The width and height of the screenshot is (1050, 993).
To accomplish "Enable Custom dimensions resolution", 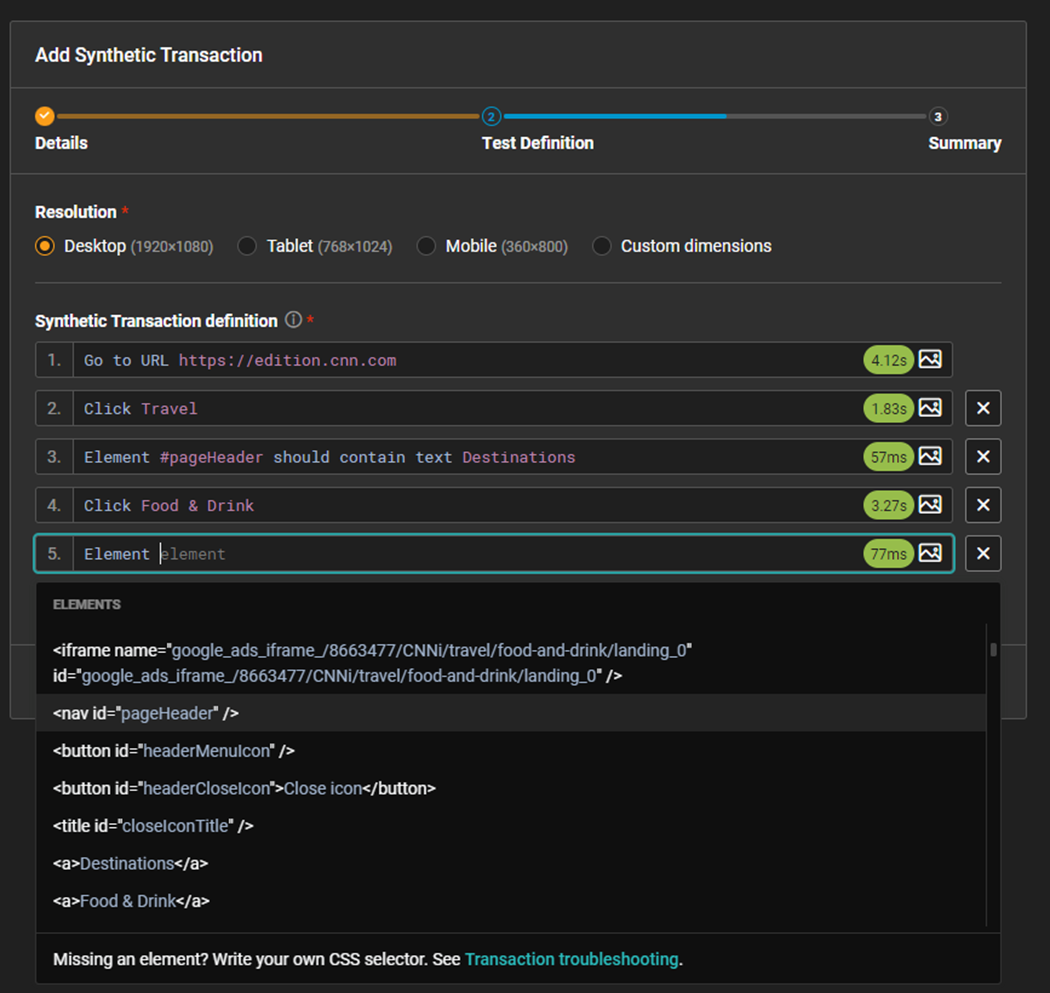I will click(x=601, y=246).
